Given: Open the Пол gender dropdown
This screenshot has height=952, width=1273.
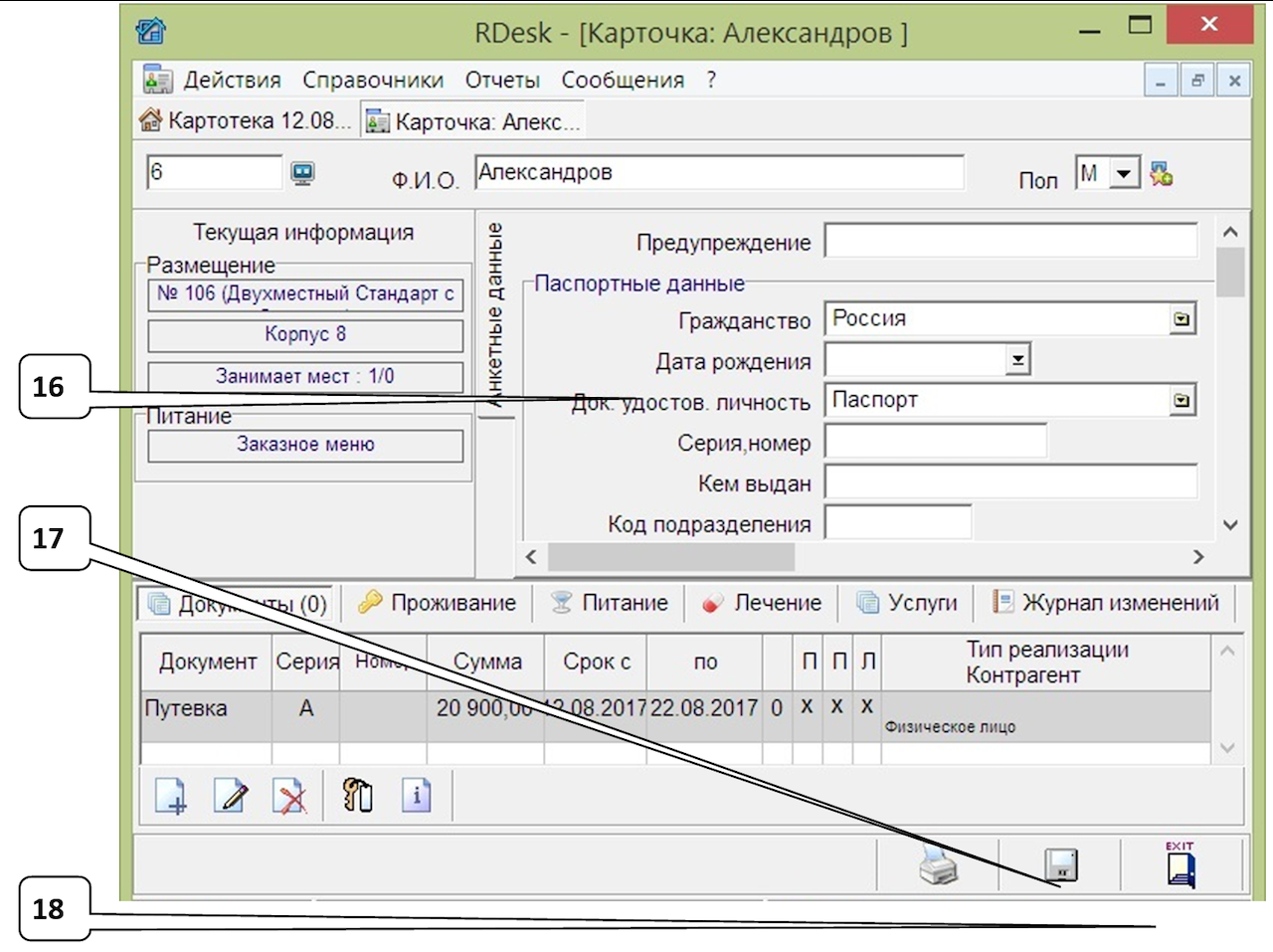Looking at the screenshot, I should [1125, 171].
